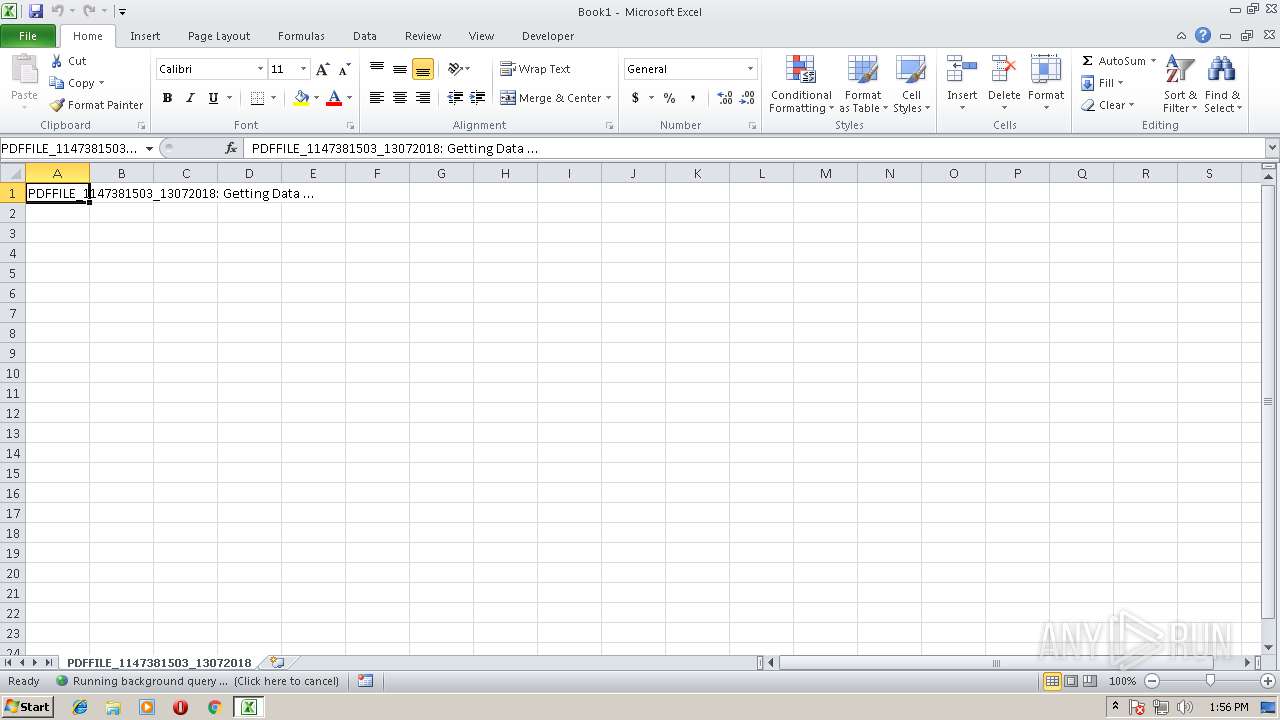This screenshot has height=720, width=1280.
Task: Open the Clear dropdown
Action: pos(1108,105)
